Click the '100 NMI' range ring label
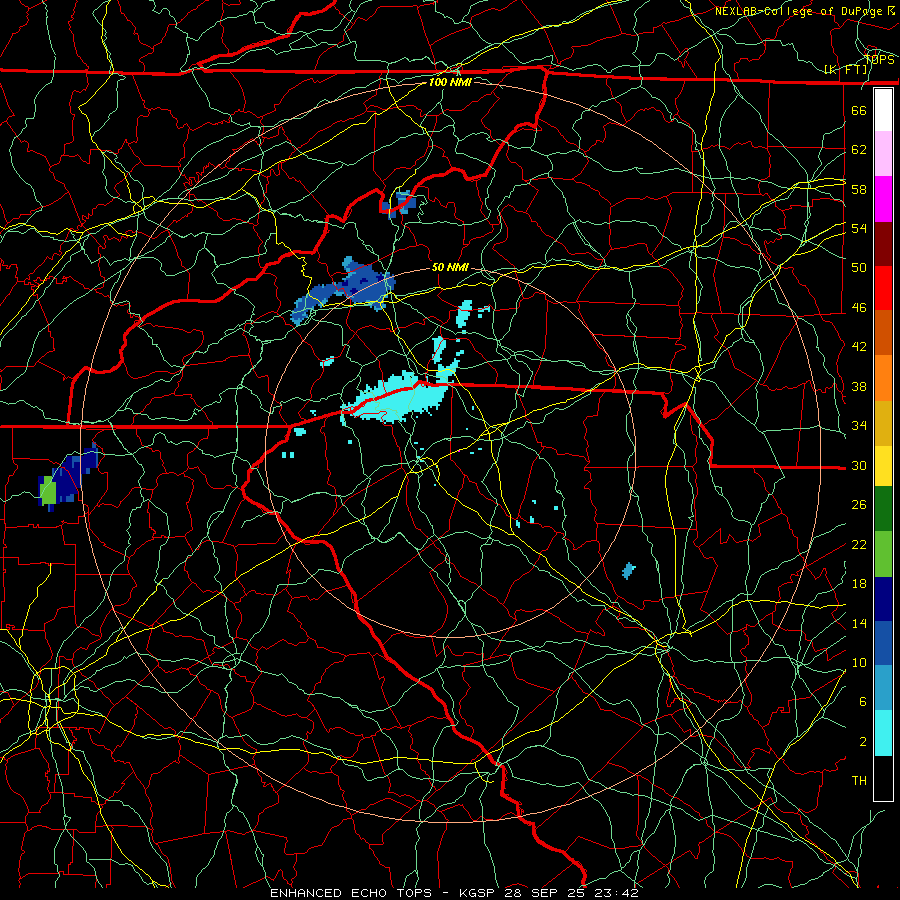The width and height of the screenshot is (900, 900). (x=450, y=82)
